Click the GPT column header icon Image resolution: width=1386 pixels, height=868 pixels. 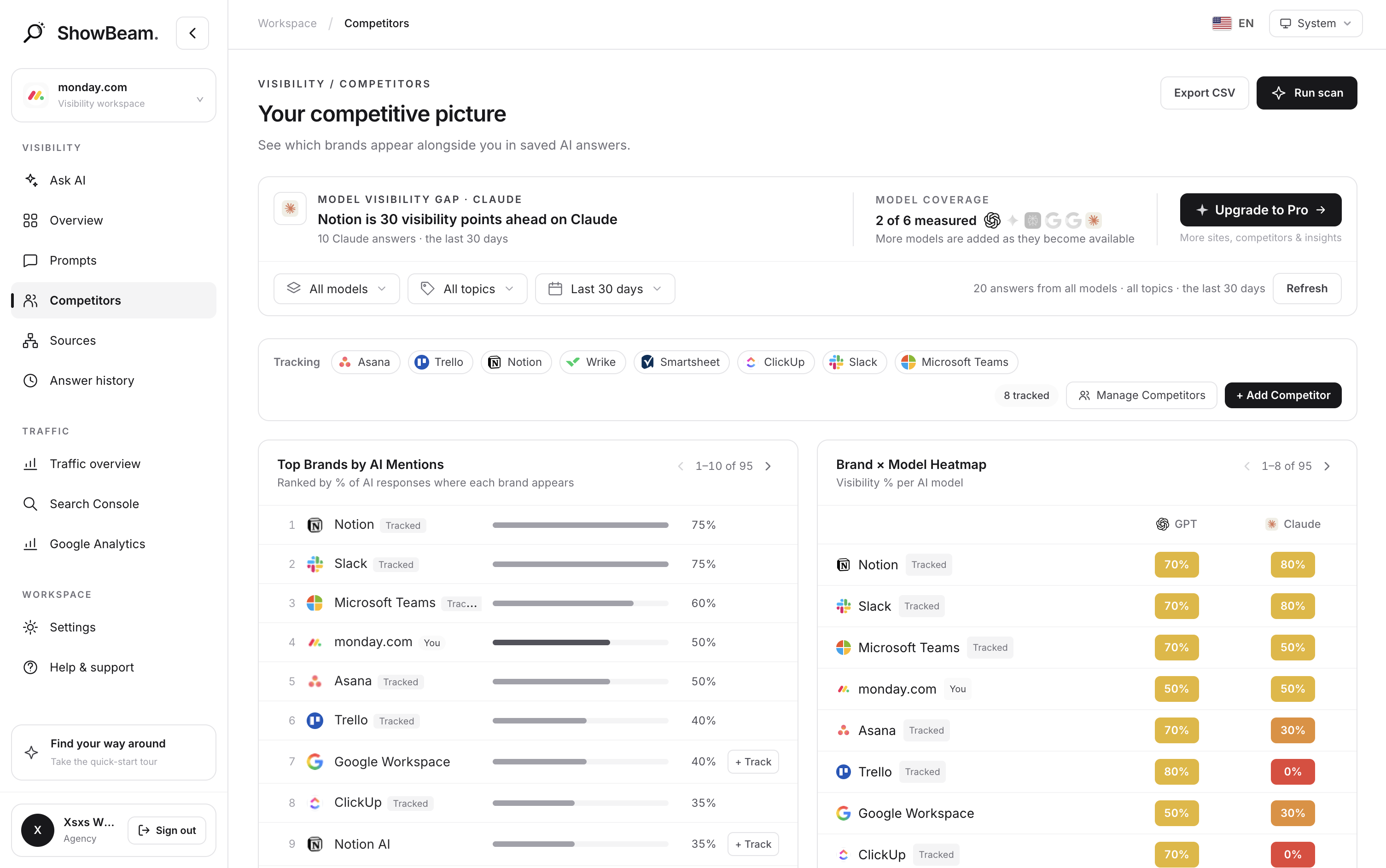point(1163,524)
